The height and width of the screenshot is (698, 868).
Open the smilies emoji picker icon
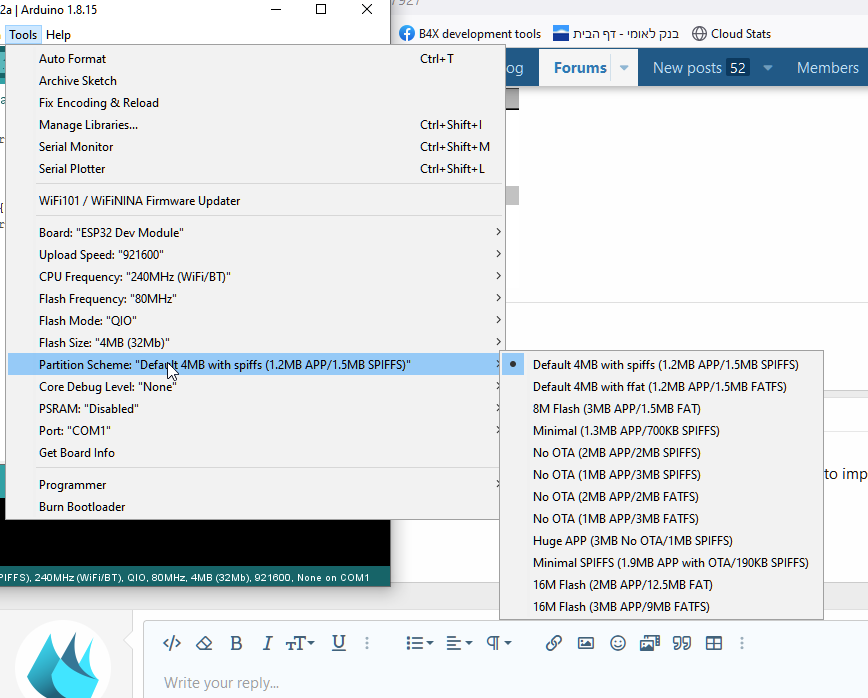click(618, 643)
